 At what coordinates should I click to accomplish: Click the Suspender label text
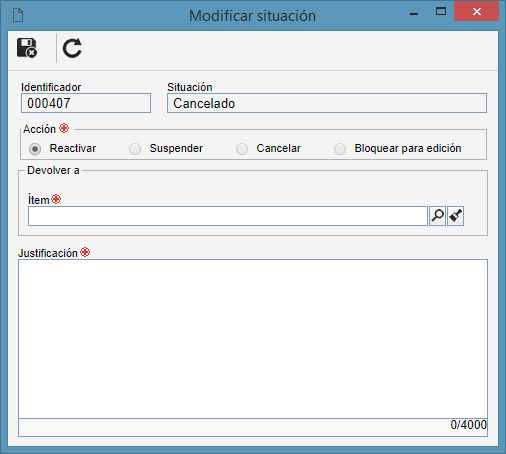(x=176, y=148)
